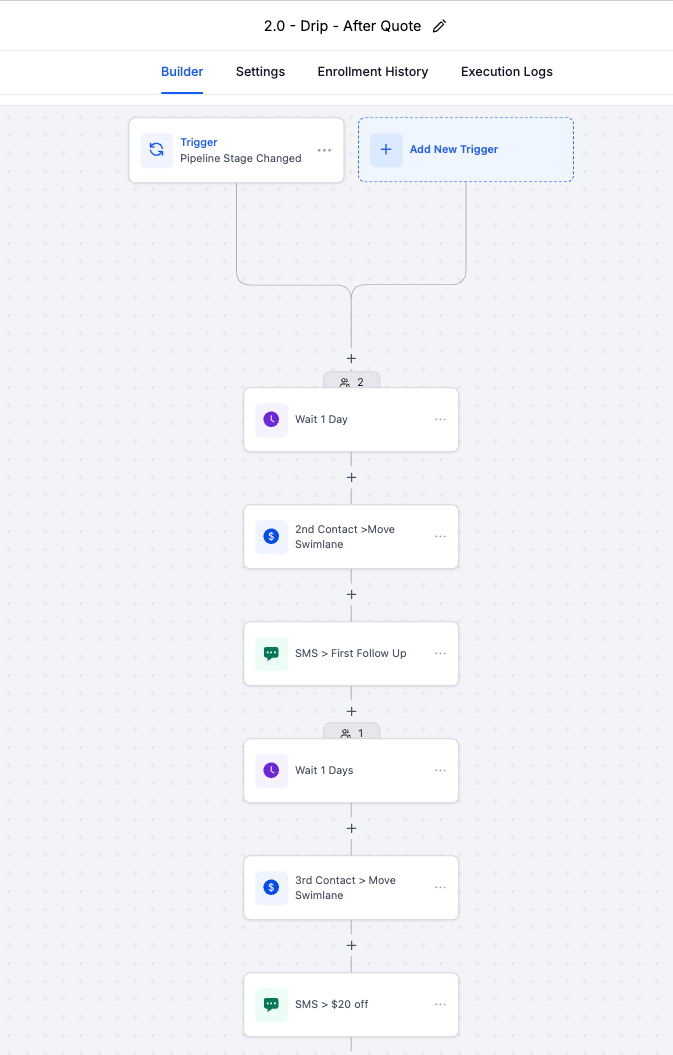Screen dimensions: 673x1055
Task: Click the chat icon on SMS First Follow Up
Action: (x=271, y=654)
